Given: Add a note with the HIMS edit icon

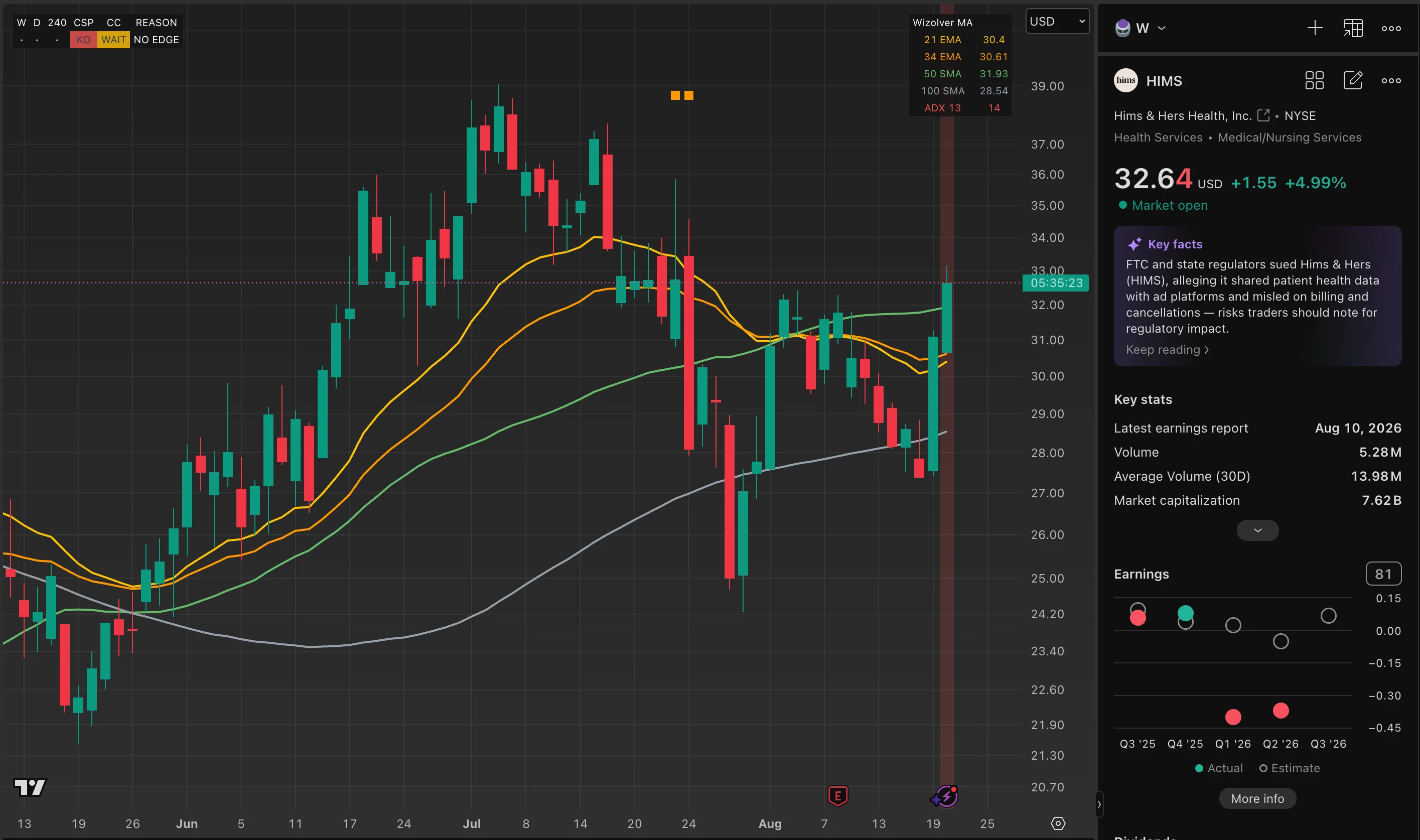Looking at the screenshot, I should 1353,80.
